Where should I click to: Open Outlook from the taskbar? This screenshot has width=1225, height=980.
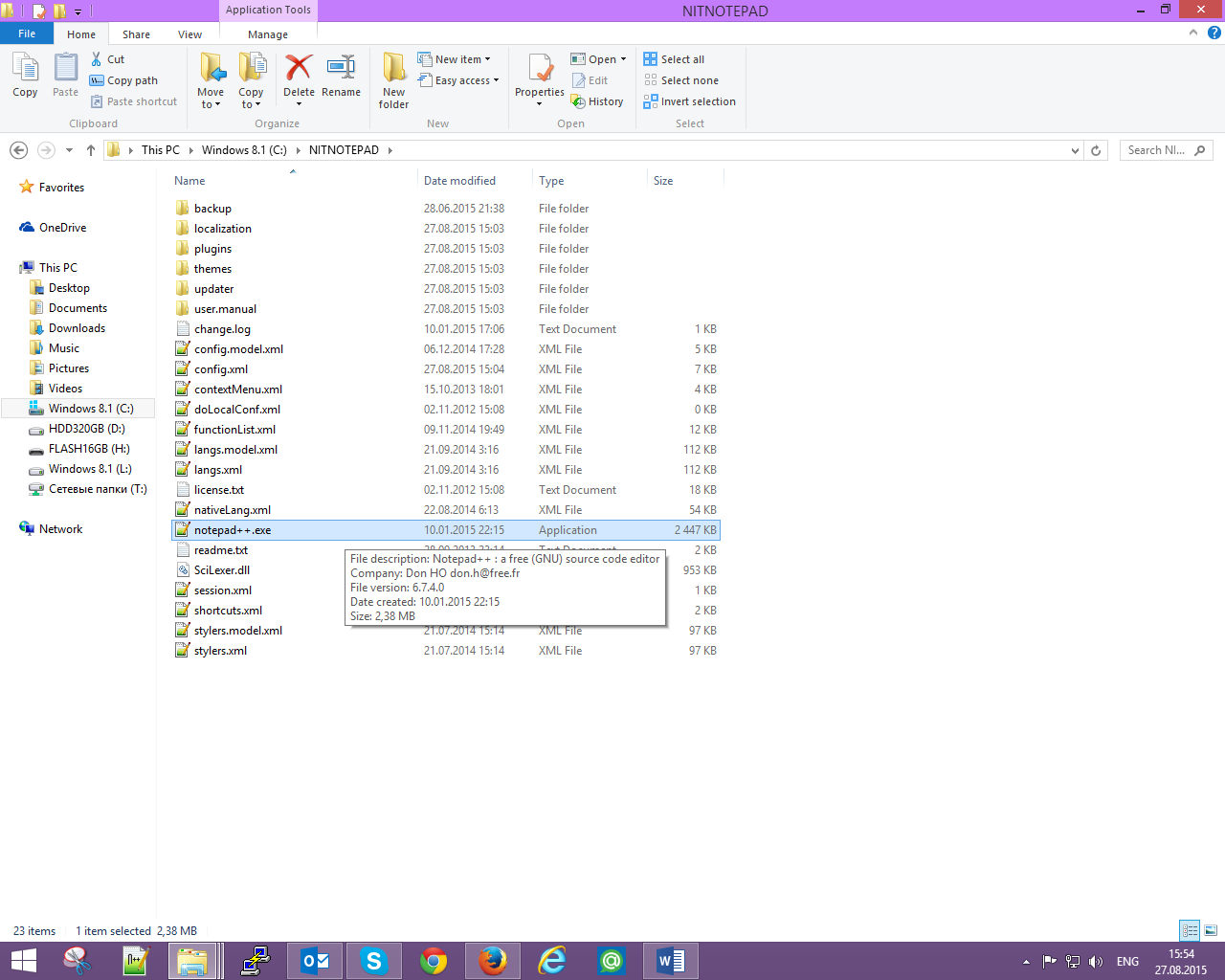coord(315,961)
